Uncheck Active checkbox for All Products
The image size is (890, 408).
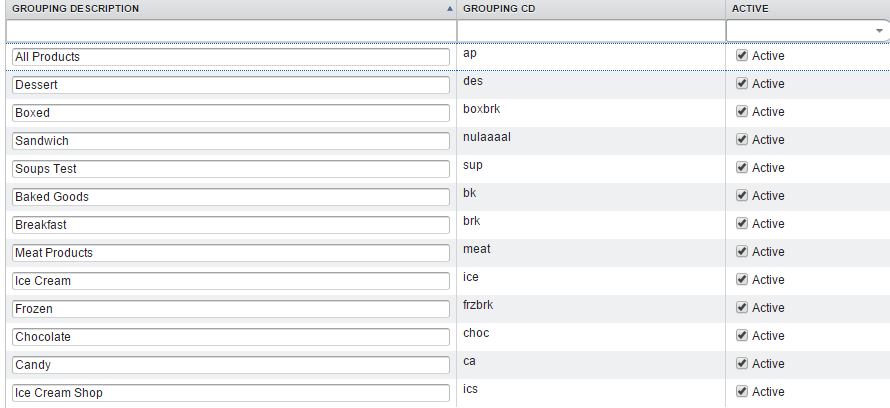[x=742, y=56]
